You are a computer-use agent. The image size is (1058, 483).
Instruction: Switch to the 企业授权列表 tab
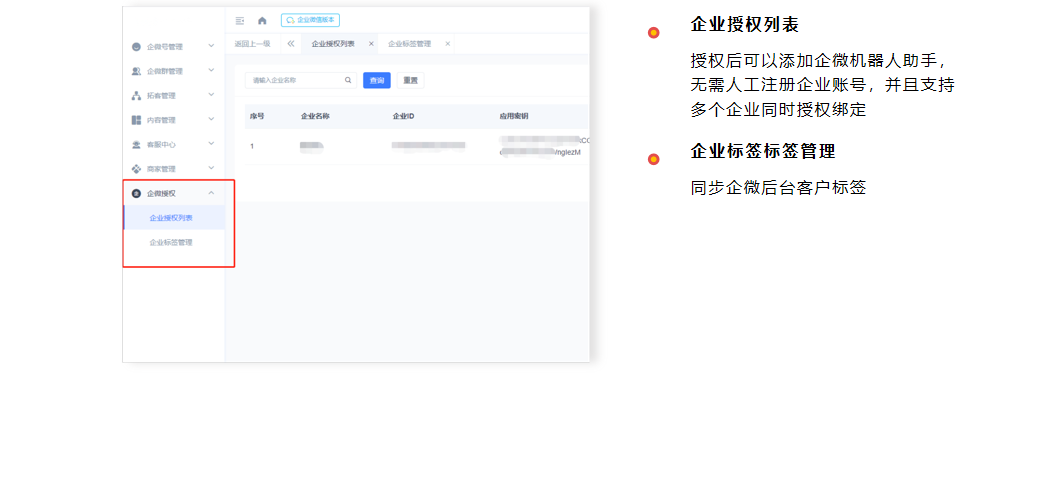click(x=333, y=44)
